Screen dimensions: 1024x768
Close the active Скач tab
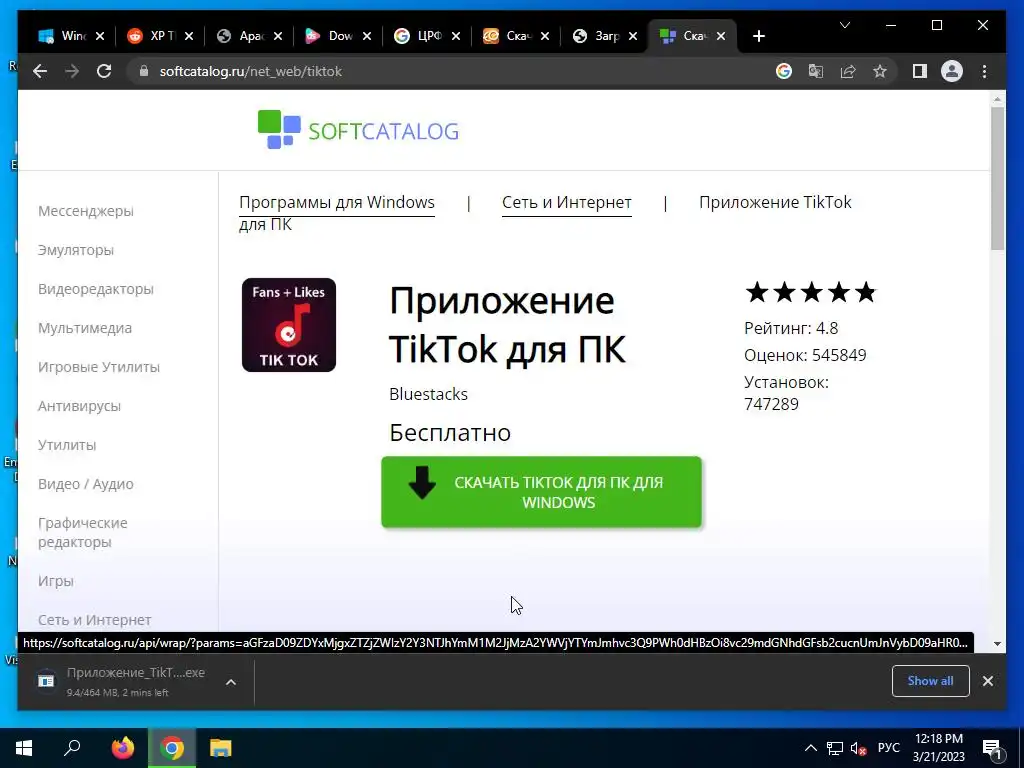tap(720, 36)
